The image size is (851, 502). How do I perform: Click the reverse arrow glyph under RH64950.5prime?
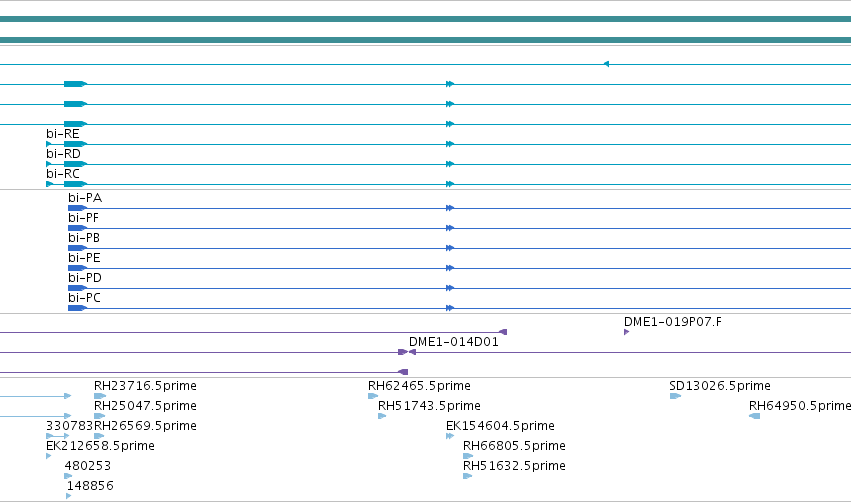[754, 416]
